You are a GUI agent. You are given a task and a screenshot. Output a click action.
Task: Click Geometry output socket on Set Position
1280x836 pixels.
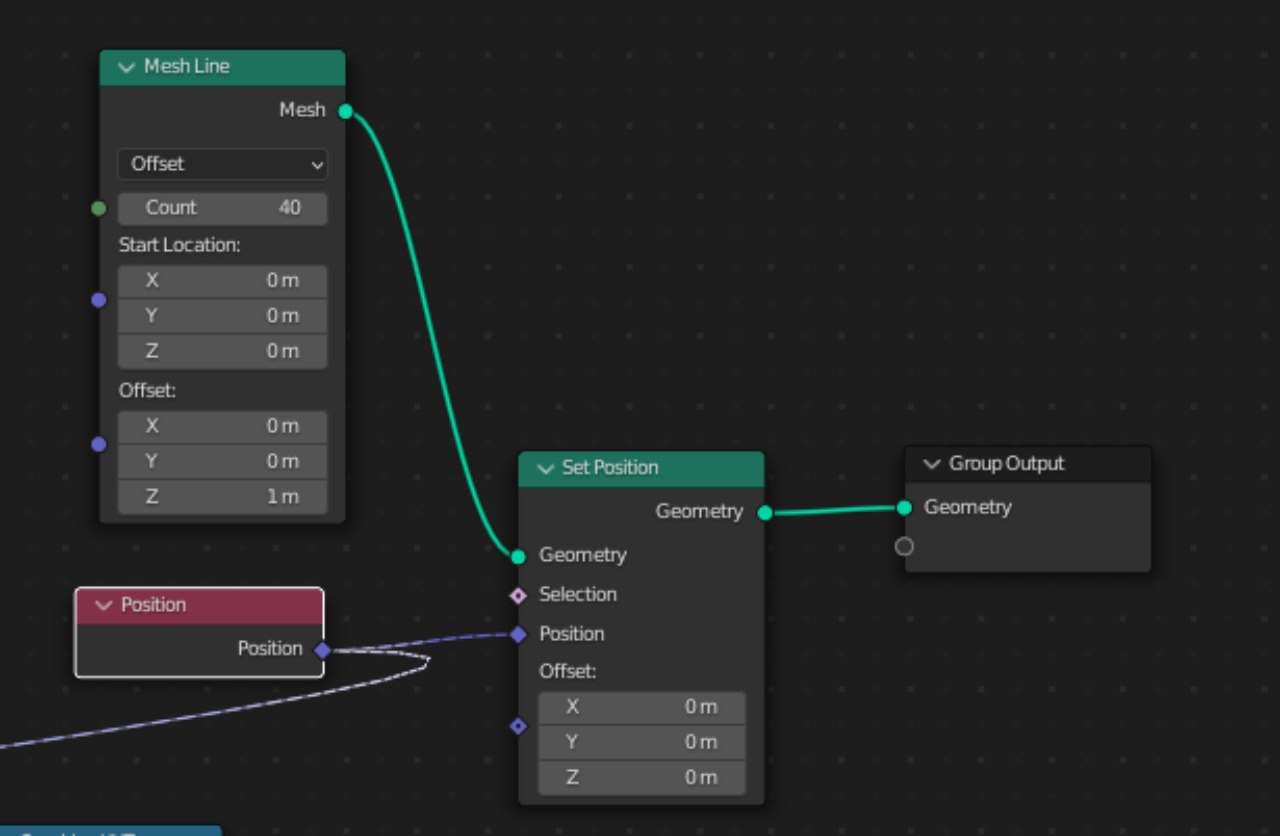tap(765, 513)
